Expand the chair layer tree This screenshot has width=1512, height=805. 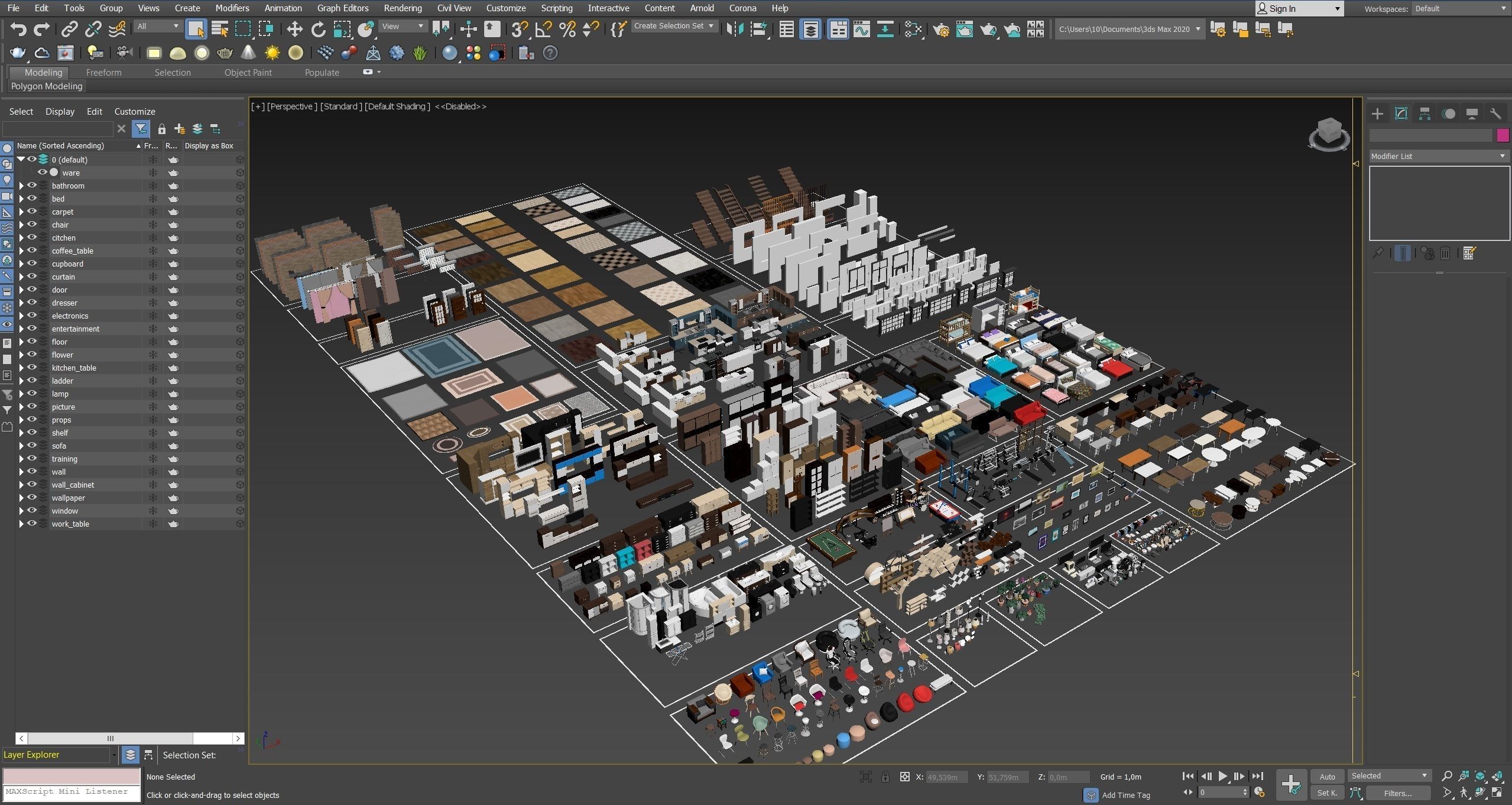21,225
